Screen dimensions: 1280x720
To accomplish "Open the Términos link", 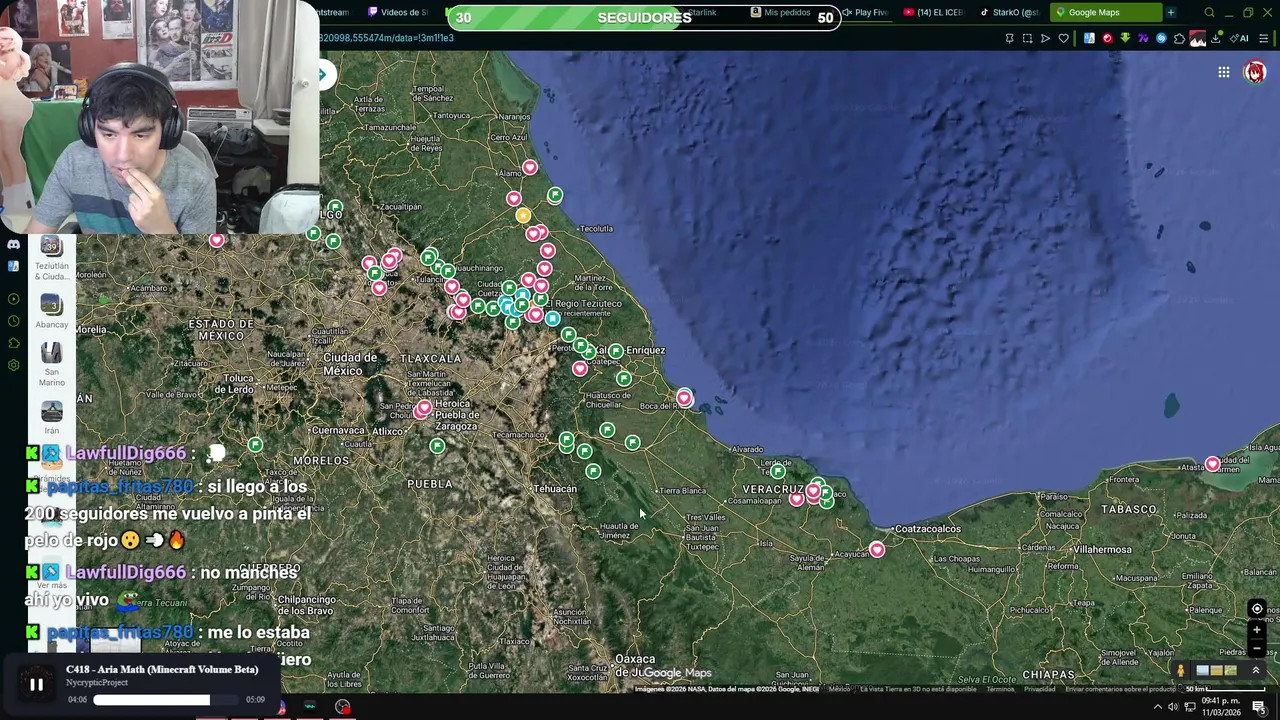I will pos(1000,689).
